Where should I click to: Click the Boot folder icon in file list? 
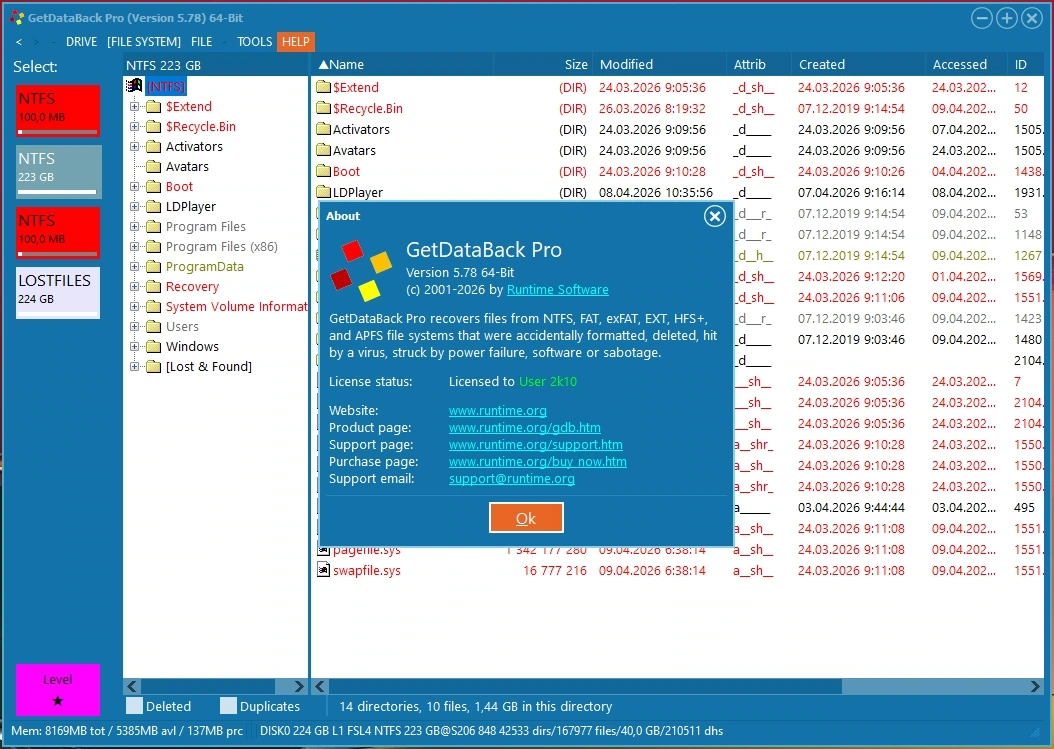tap(323, 171)
